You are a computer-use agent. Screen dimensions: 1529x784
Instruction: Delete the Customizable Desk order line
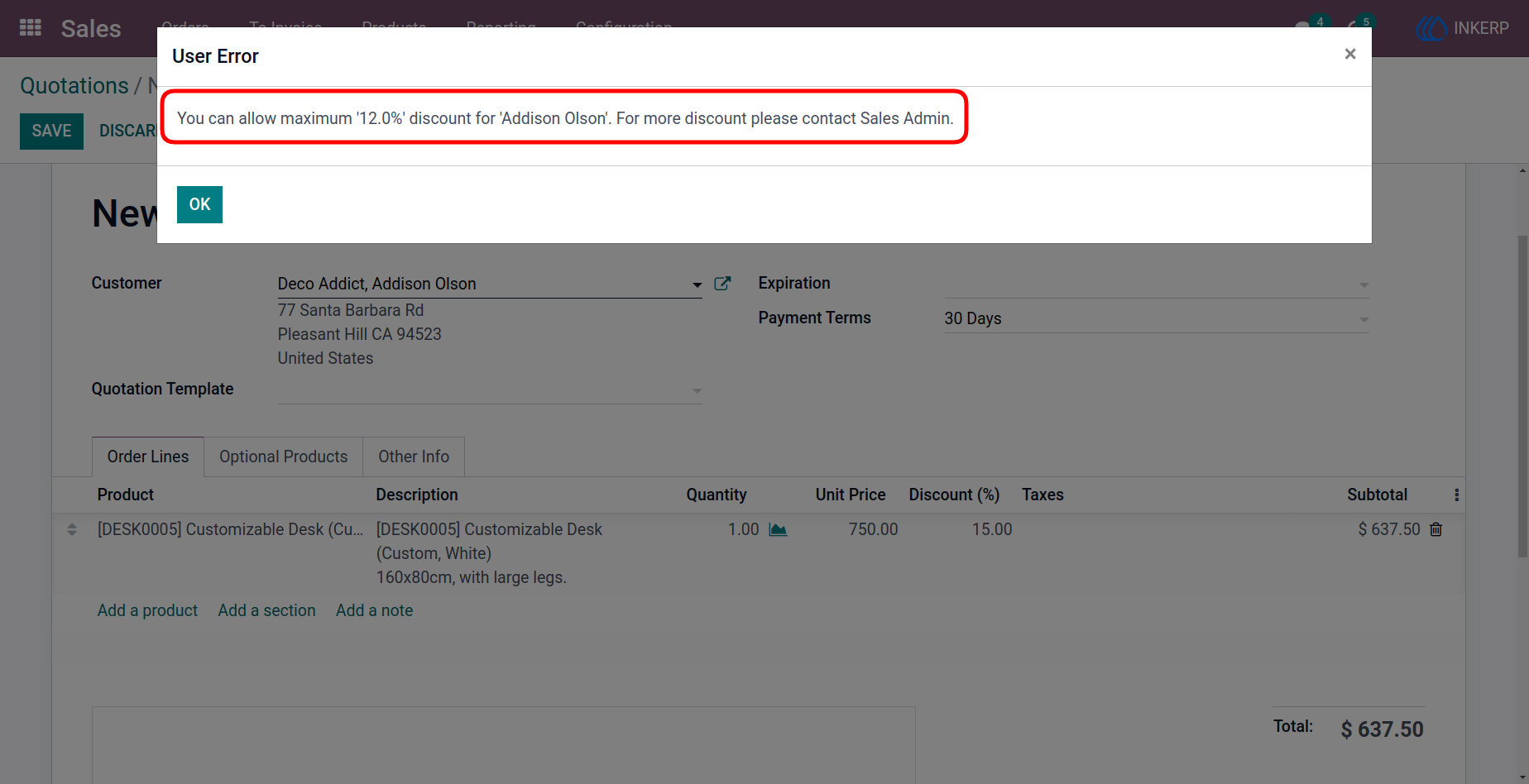[1436, 529]
